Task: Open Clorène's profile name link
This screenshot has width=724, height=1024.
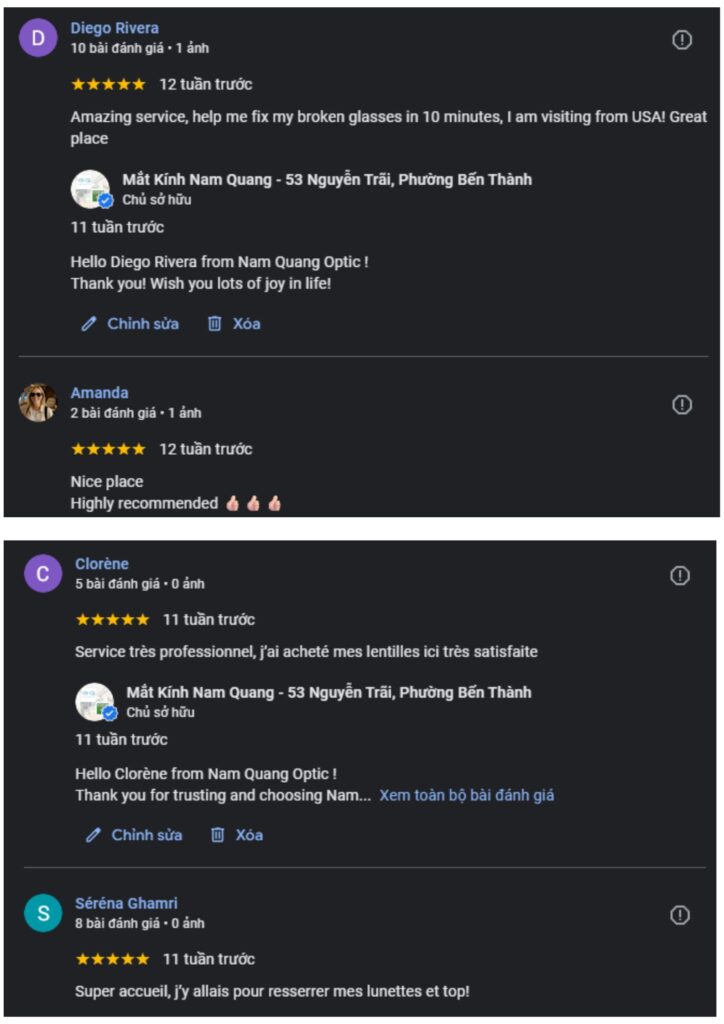Action: pos(102,564)
